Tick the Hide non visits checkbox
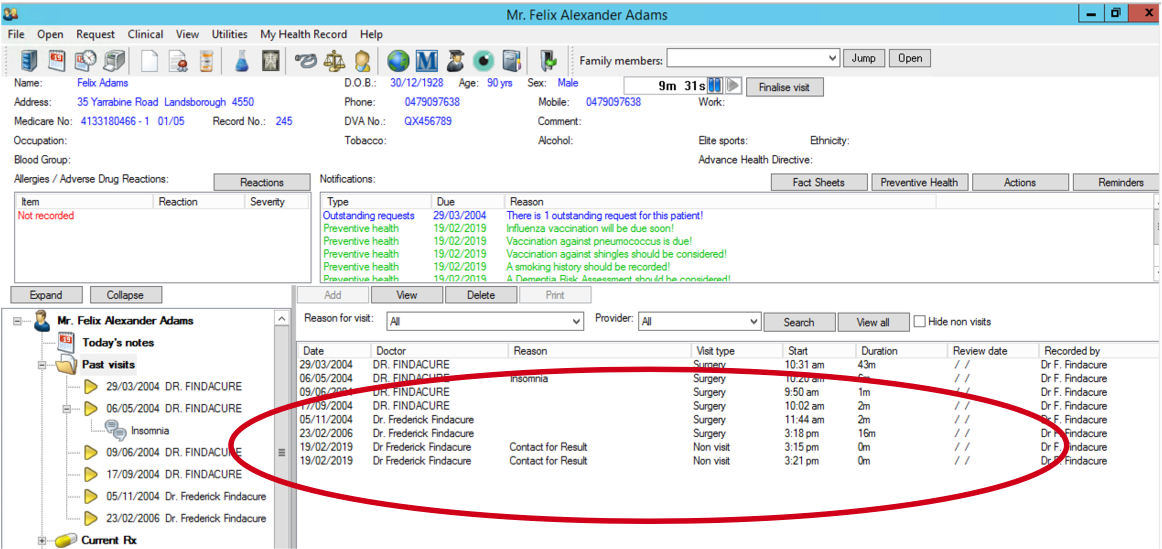This screenshot has height=549, width=1162. tap(920, 322)
